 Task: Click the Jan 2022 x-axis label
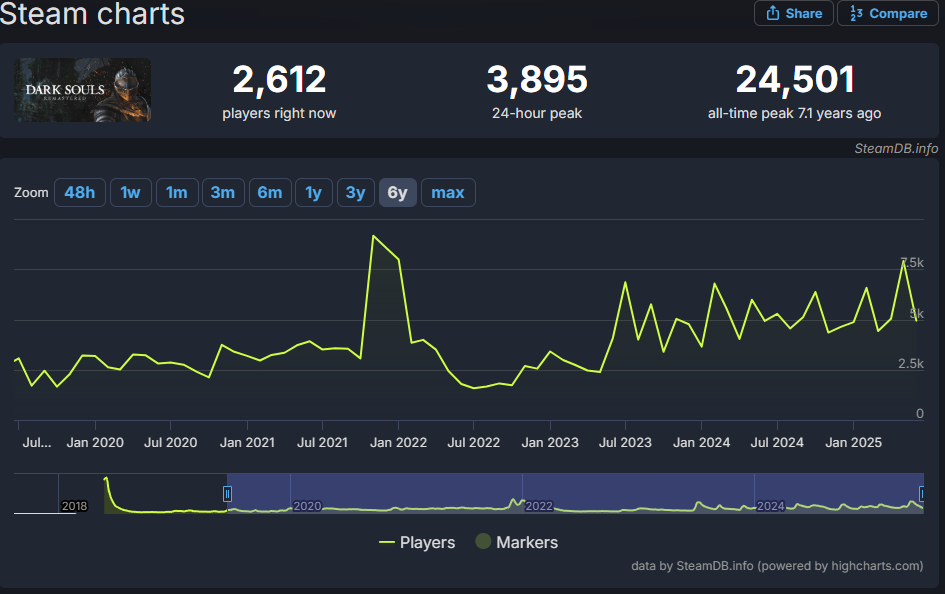tap(398, 443)
